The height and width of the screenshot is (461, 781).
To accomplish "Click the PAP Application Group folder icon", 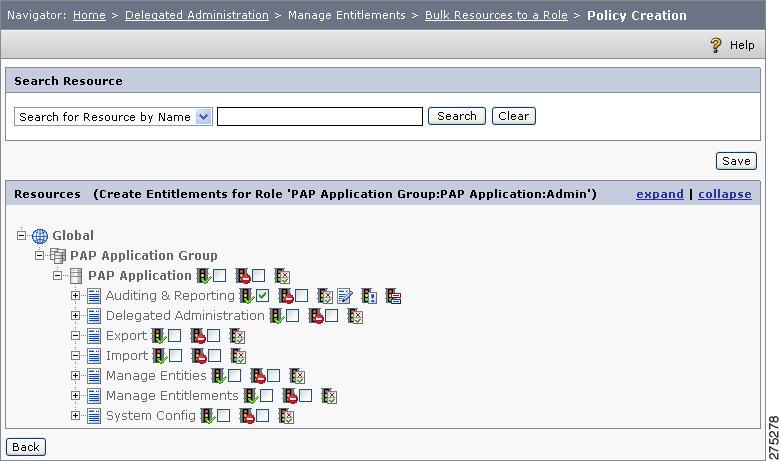I will pyautogui.click(x=58, y=256).
